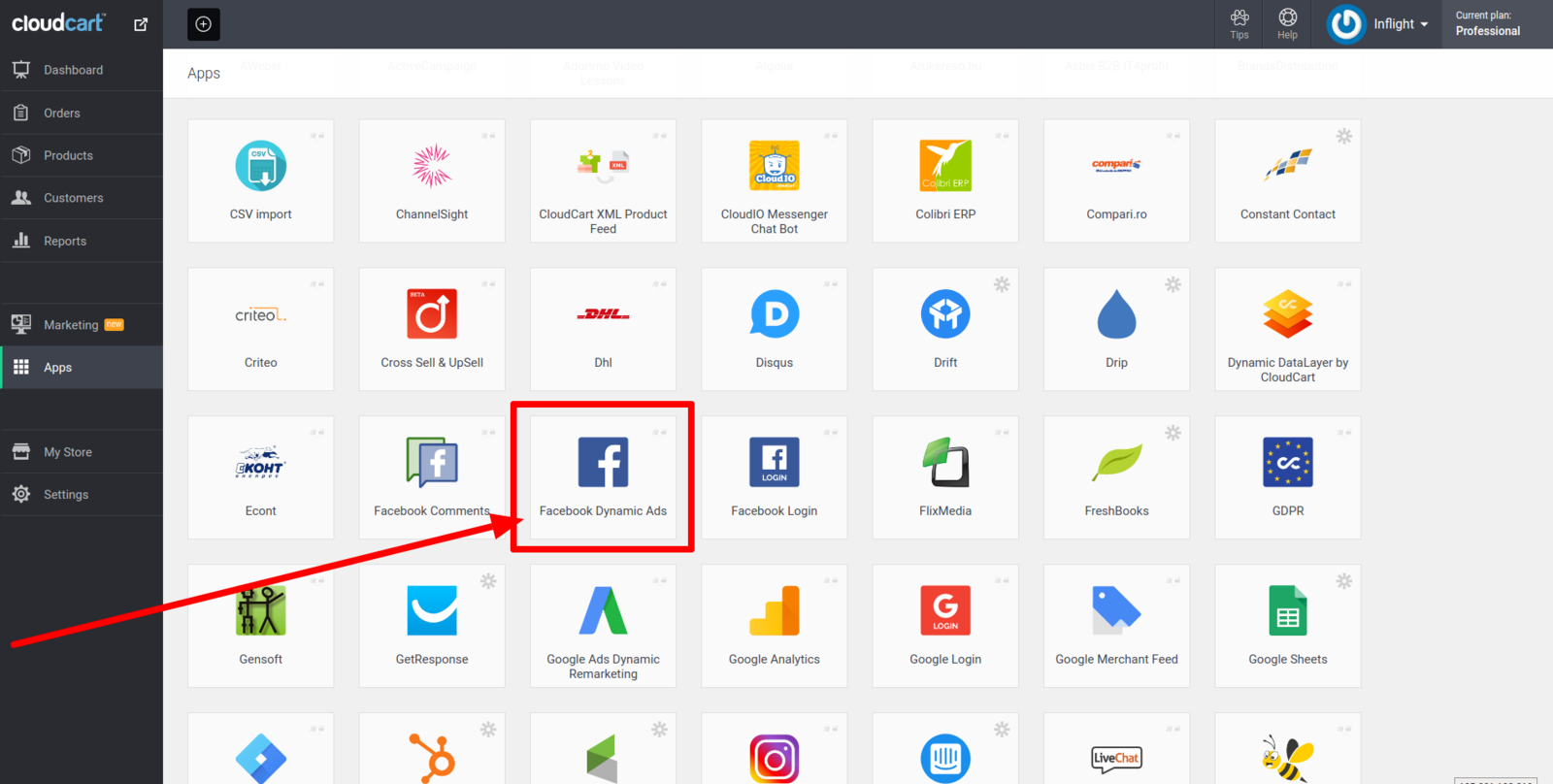
Task: Open Reports in the sidebar
Action: point(82,241)
